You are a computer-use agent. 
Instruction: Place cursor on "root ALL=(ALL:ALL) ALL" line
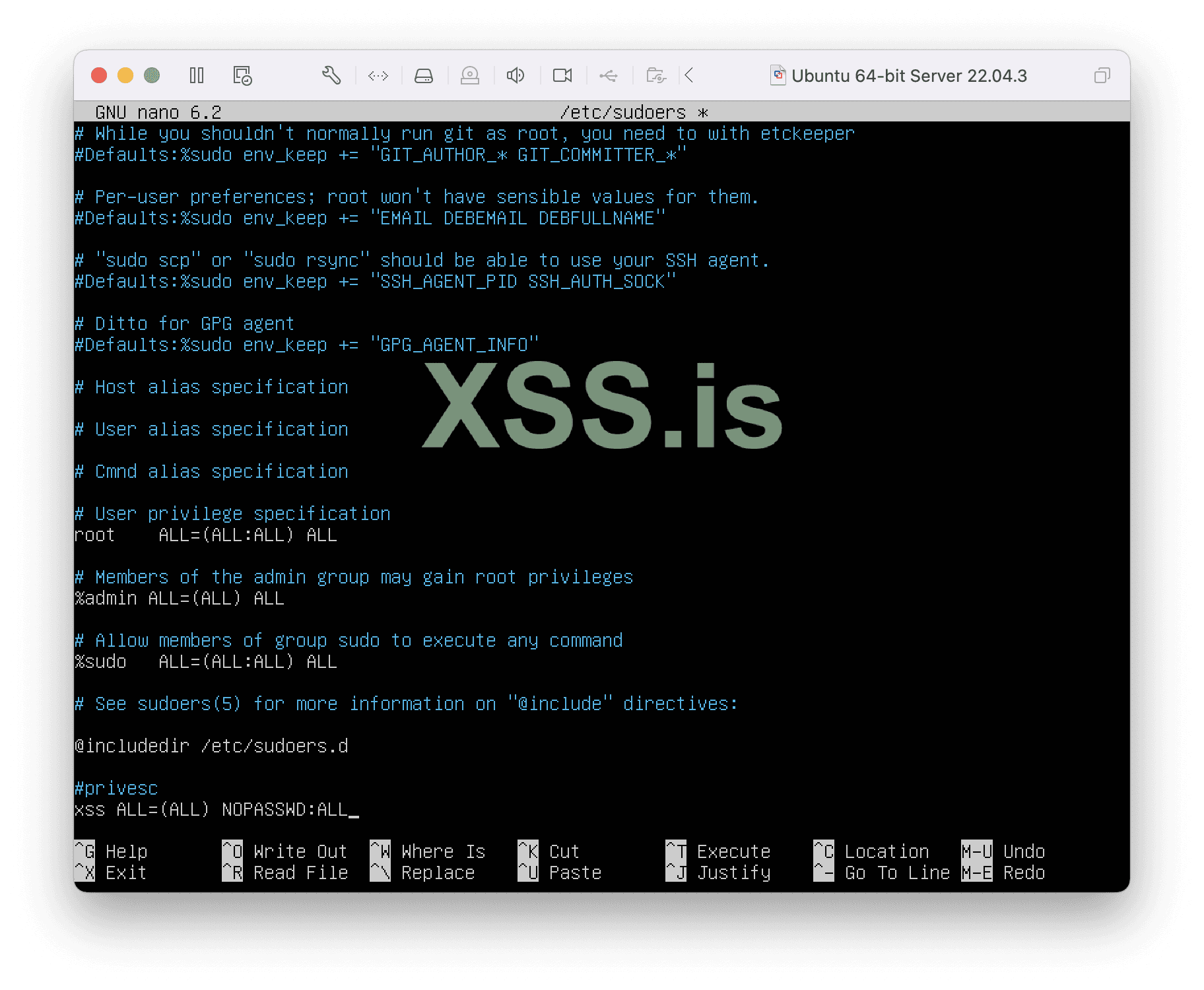pos(206,535)
